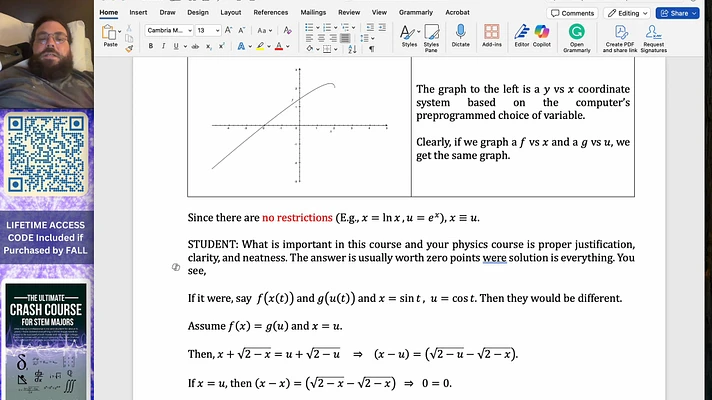
Task: Align text right
Action: 333,38
